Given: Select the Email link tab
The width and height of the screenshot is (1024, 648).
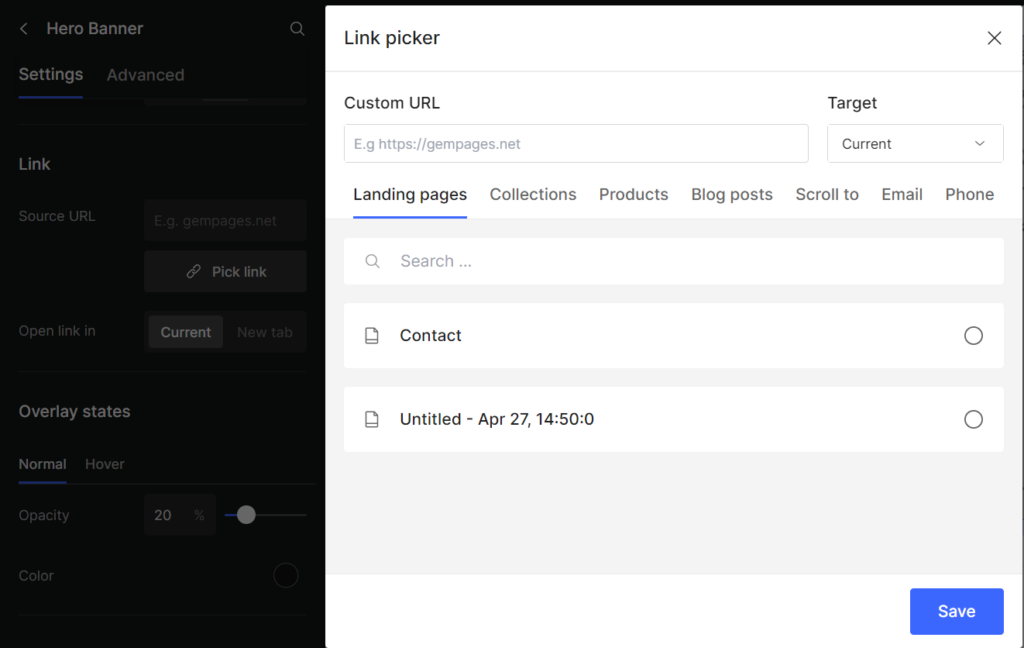Looking at the screenshot, I should coord(901,195).
